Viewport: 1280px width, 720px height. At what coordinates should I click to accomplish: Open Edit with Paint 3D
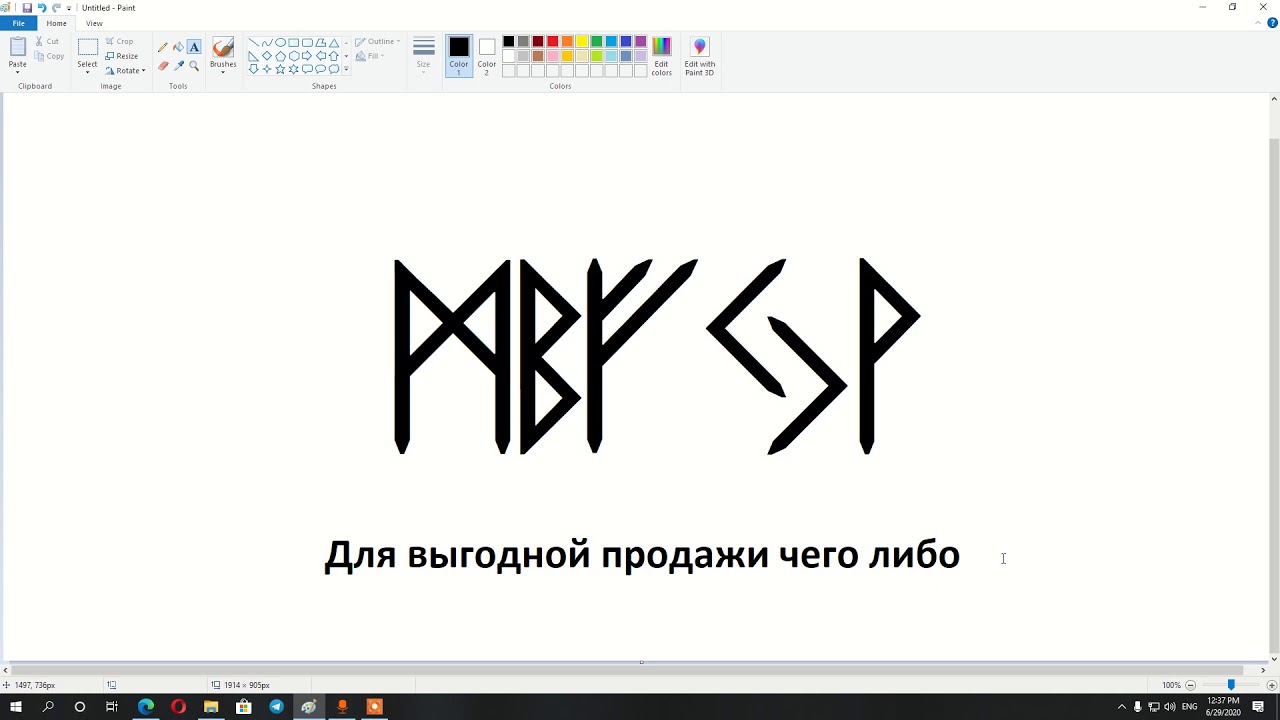[x=699, y=56]
